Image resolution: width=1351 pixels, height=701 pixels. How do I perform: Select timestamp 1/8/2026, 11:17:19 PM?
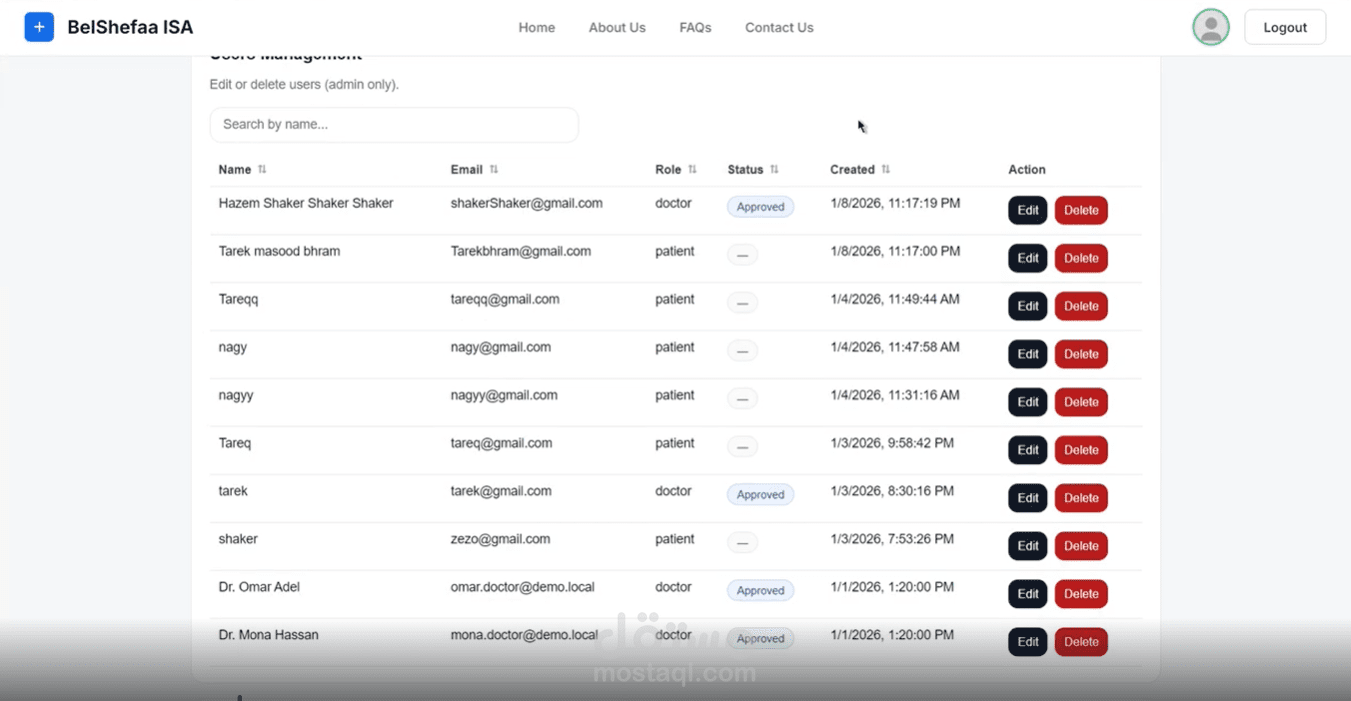pyautogui.click(x=895, y=203)
